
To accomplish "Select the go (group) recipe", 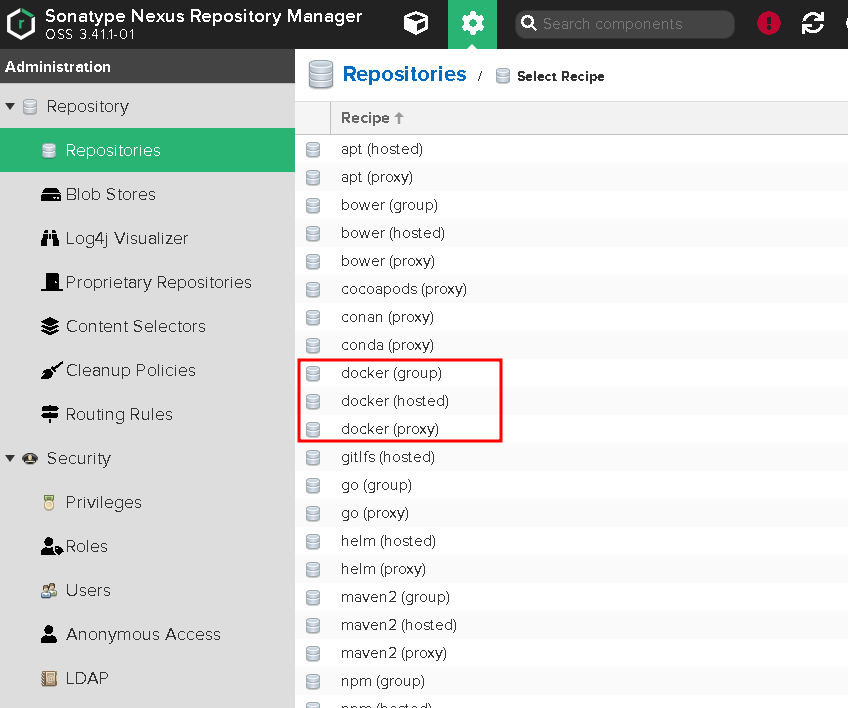I will click(x=571, y=485).
